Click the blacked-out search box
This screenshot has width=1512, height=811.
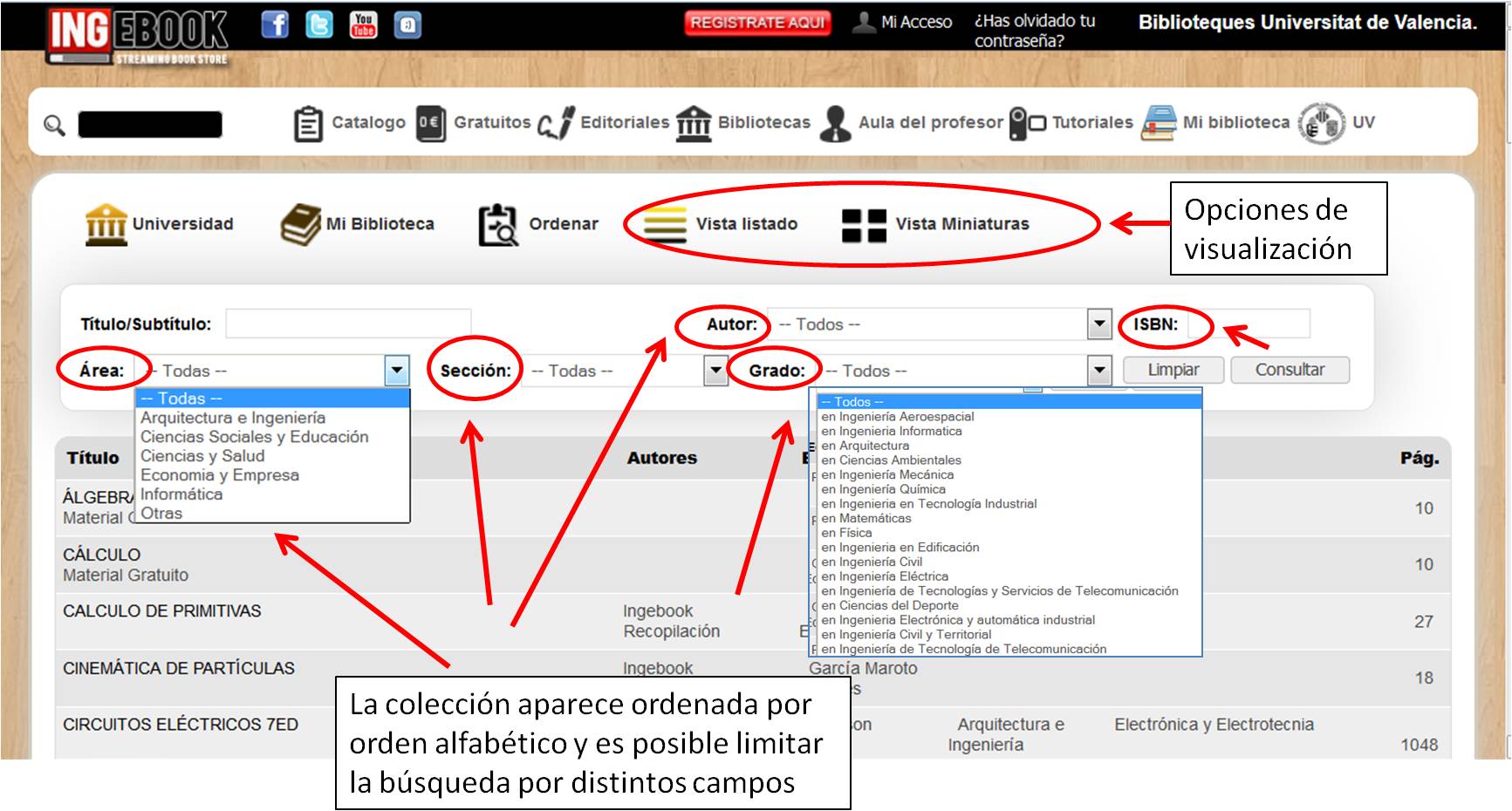pos(150,125)
